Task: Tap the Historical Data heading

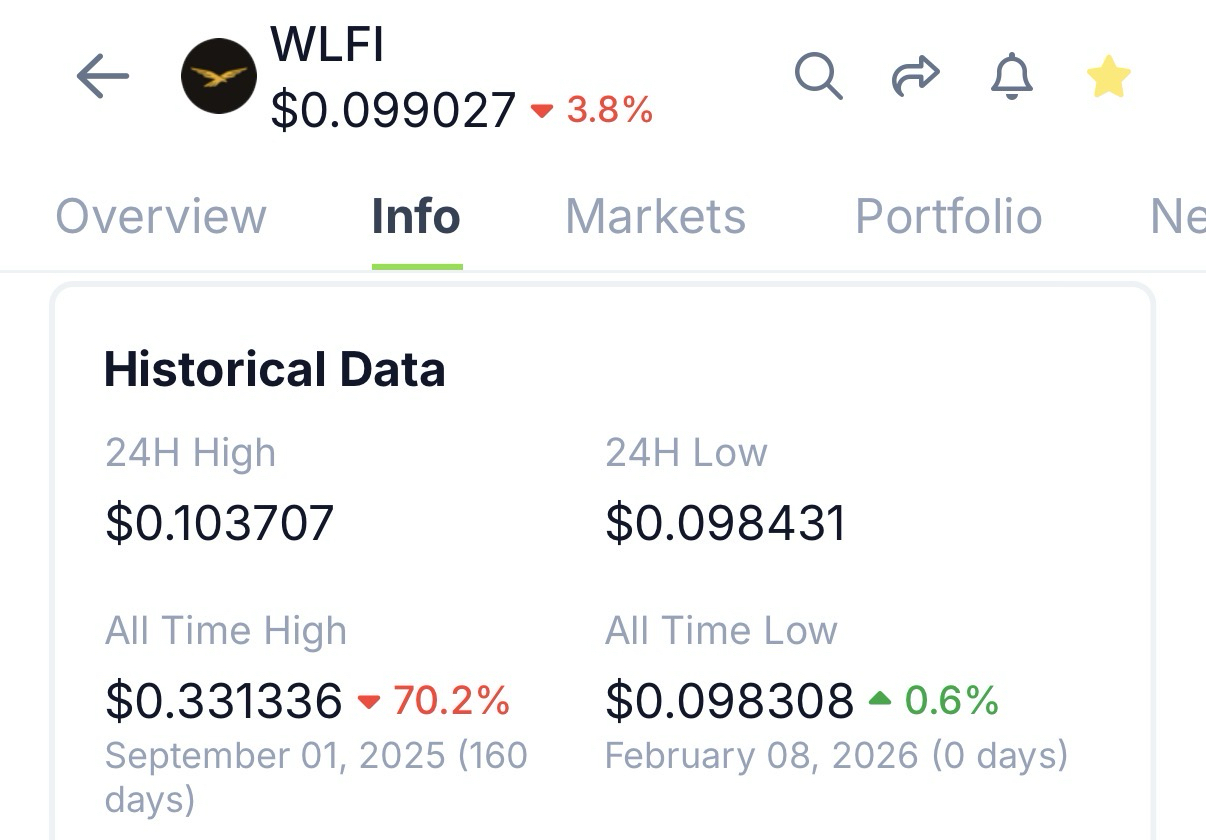Action: [x=275, y=370]
